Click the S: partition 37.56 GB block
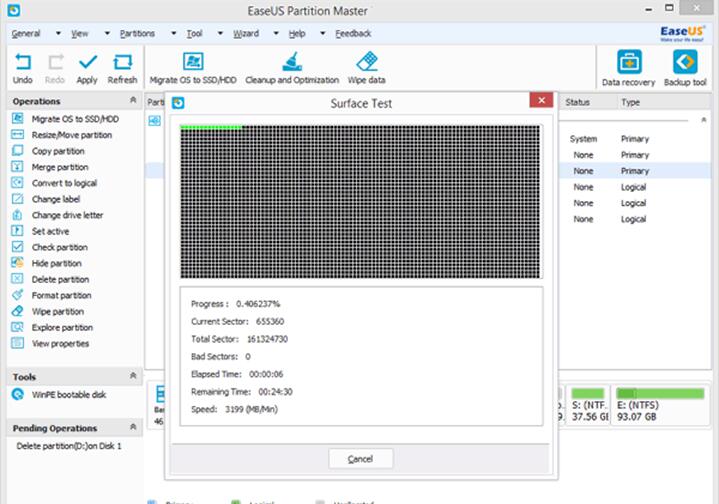This screenshot has height=504, width=719. pos(588,405)
